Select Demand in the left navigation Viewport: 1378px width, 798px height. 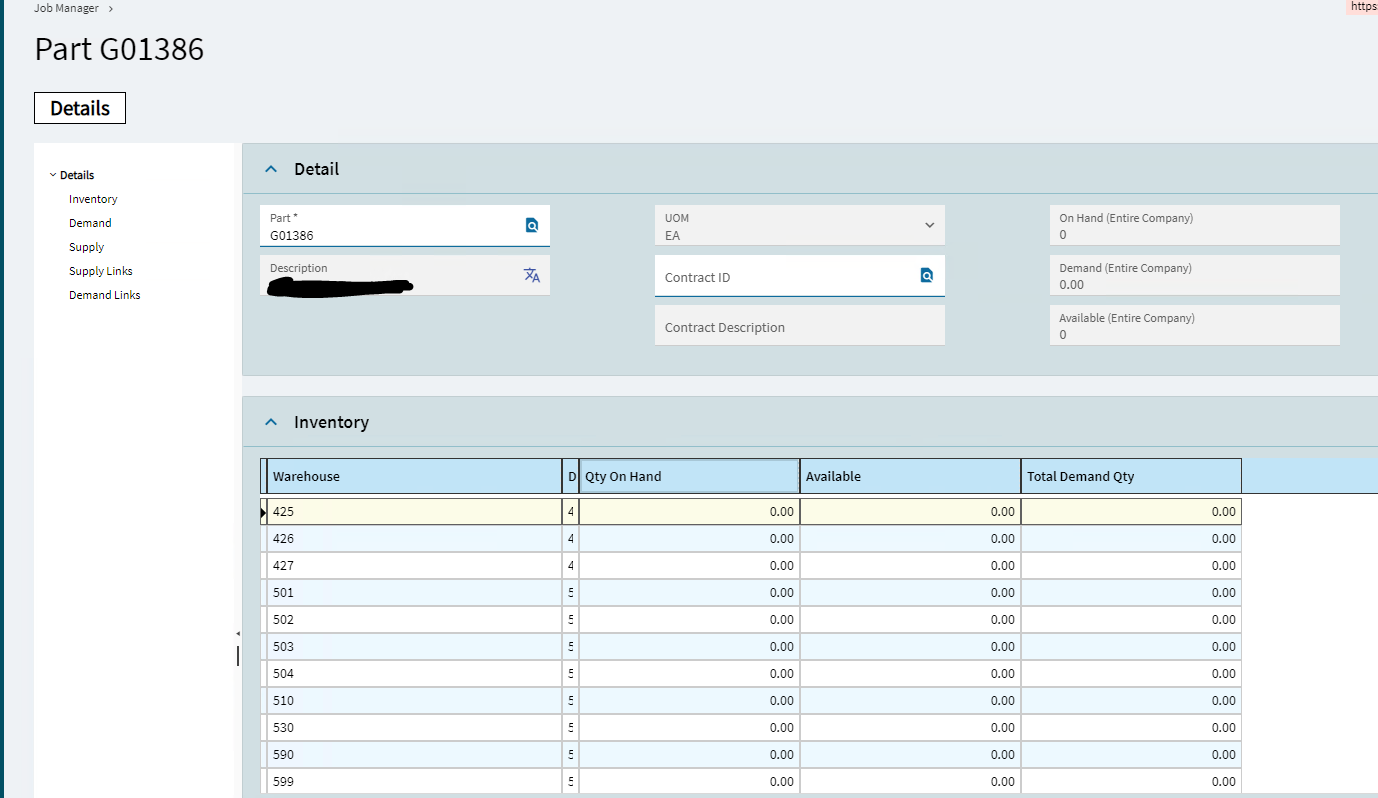pos(90,223)
